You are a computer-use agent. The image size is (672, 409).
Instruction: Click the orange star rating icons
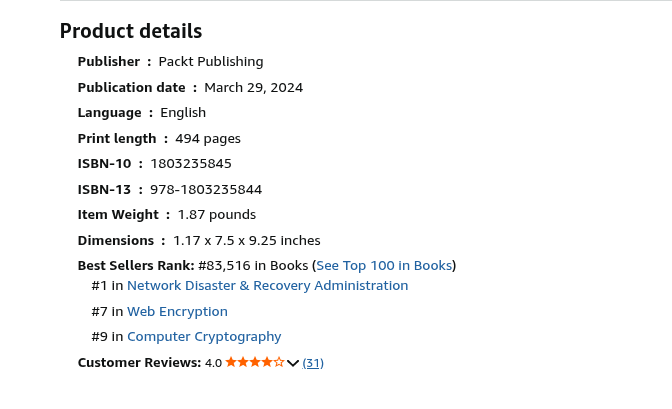click(x=255, y=362)
